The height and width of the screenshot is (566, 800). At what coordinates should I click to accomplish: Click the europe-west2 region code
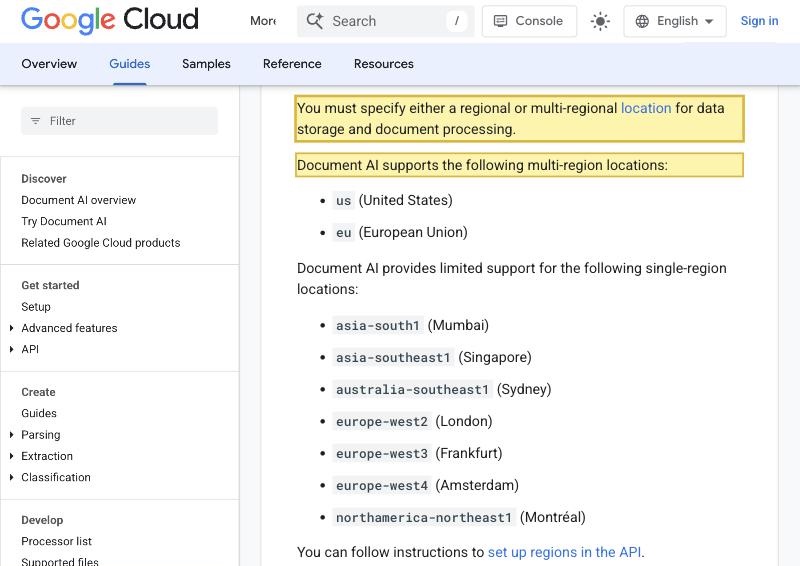(382, 422)
